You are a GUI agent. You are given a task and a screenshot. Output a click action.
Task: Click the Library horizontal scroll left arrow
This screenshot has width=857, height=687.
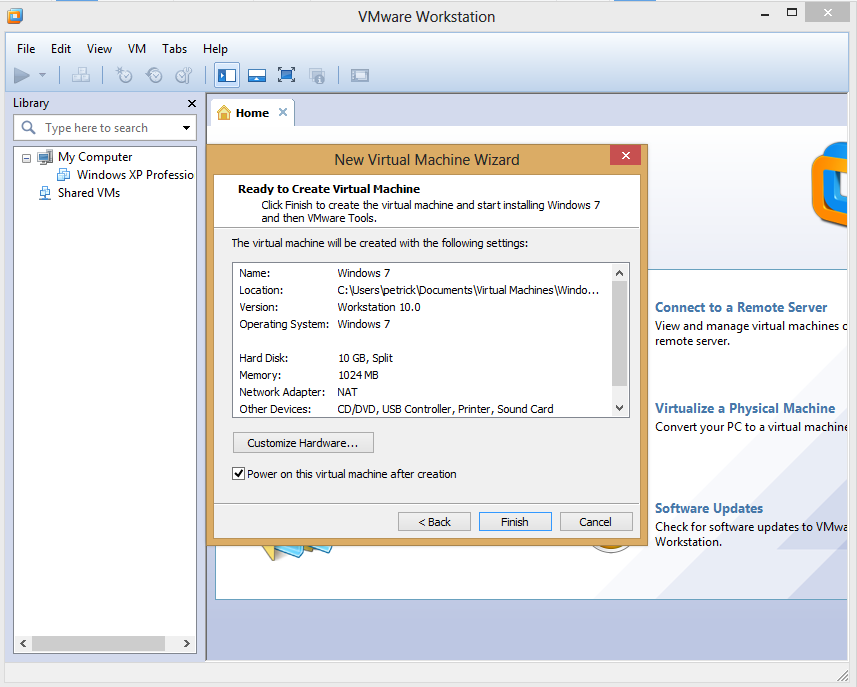[23, 643]
